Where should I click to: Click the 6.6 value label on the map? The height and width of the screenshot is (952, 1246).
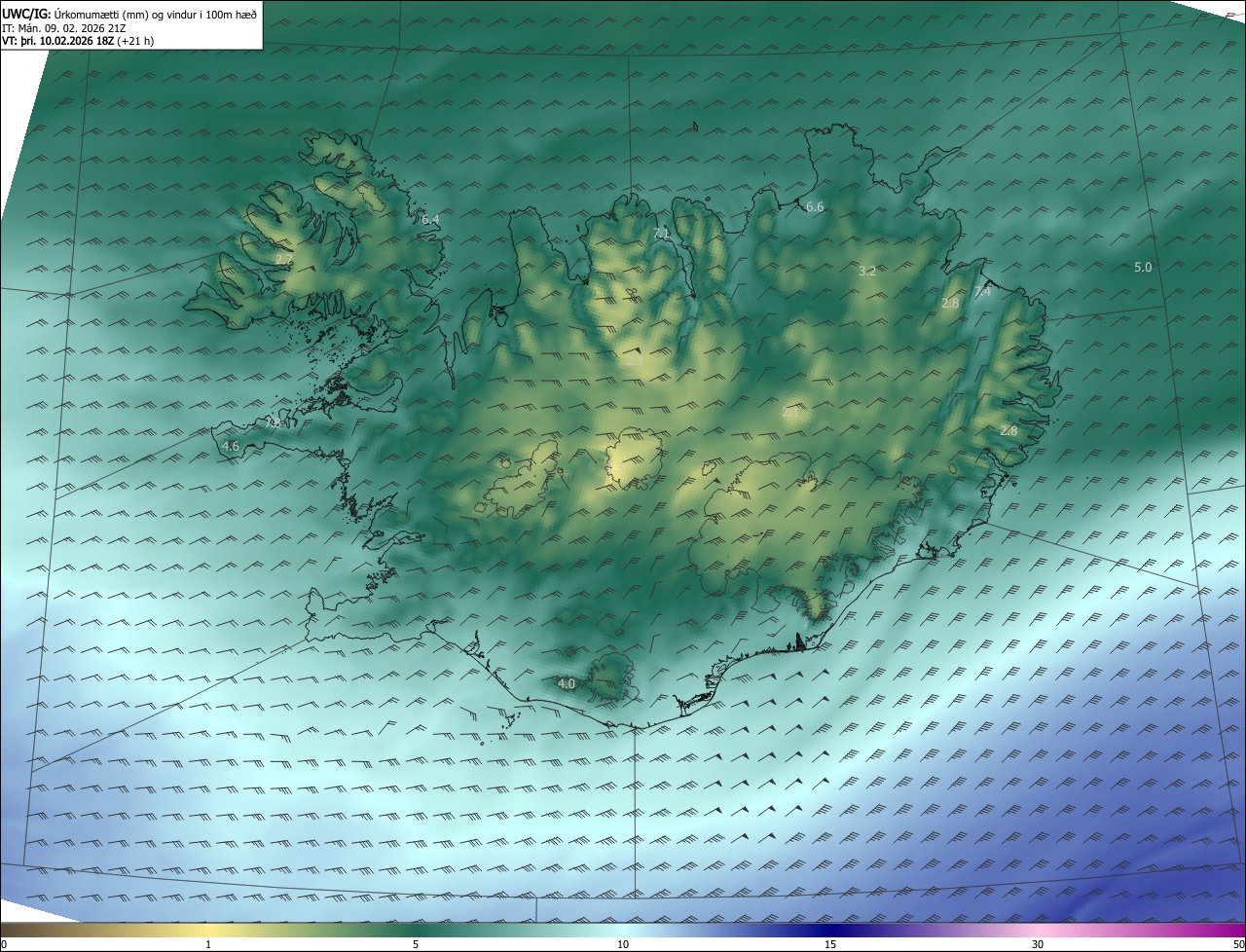(x=815, y=206)
